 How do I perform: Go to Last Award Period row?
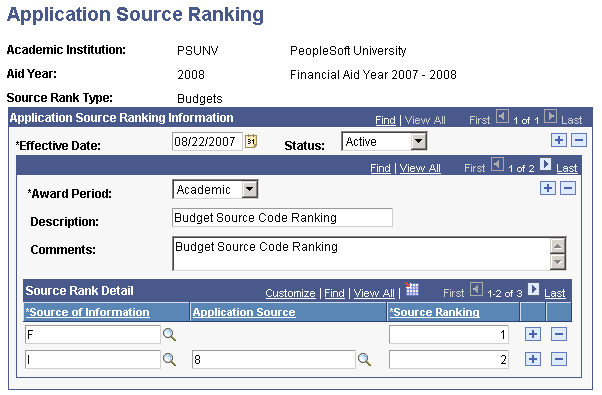[x=567, y=168]
